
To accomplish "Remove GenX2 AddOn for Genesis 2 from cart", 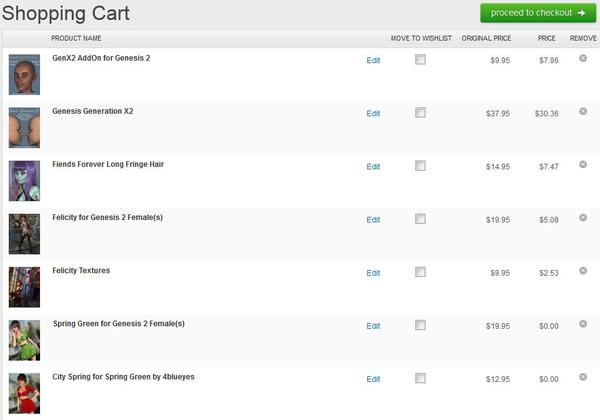I will tap(583, 58).
